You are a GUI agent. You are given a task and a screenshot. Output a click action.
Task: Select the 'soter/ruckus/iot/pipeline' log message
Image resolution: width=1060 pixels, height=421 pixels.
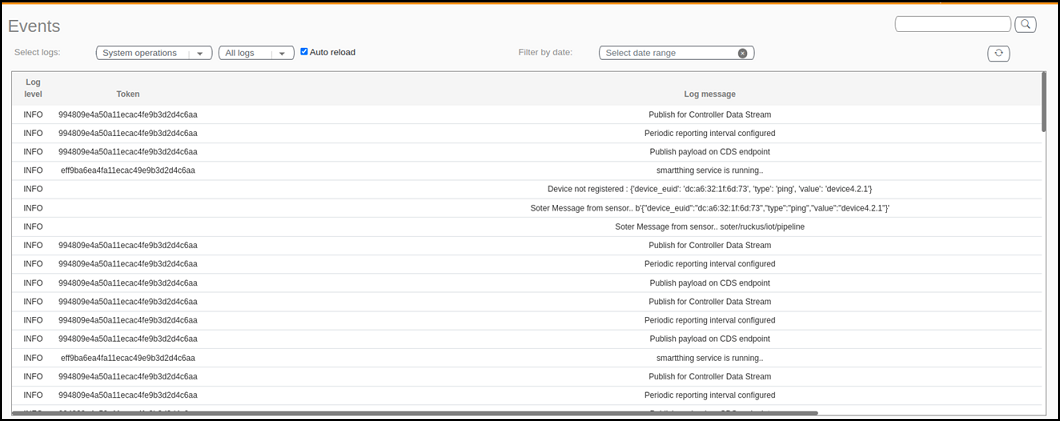tap(709, 227)
